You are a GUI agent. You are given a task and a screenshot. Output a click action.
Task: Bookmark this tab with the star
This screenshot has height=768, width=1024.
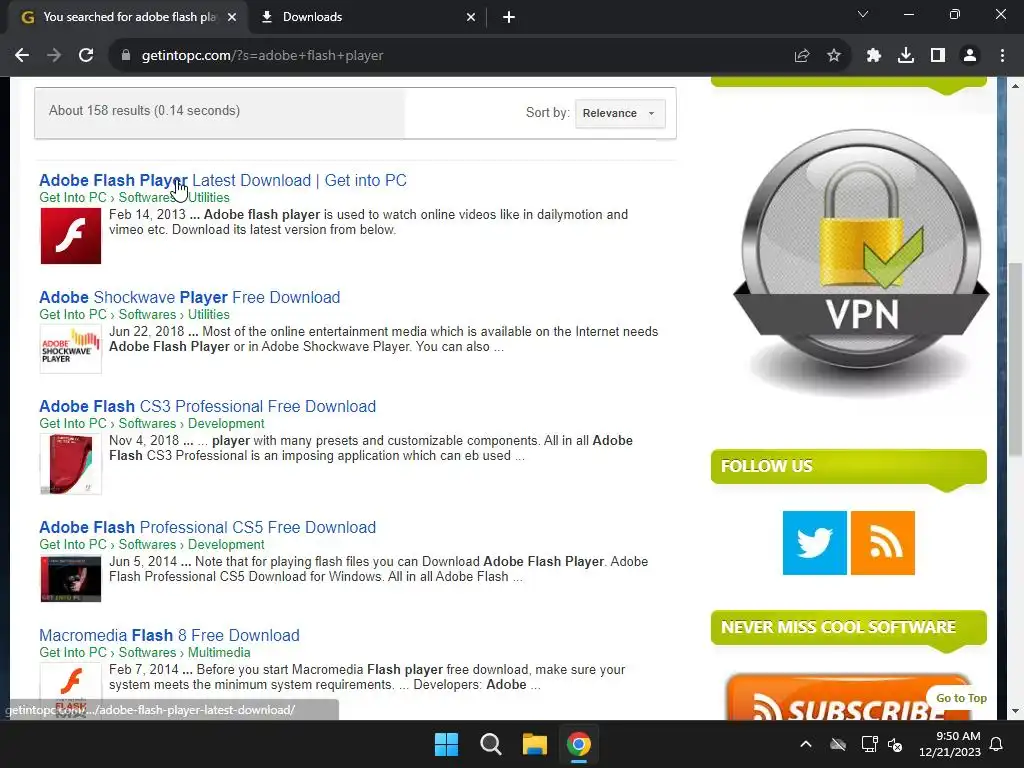pos(834,56)
